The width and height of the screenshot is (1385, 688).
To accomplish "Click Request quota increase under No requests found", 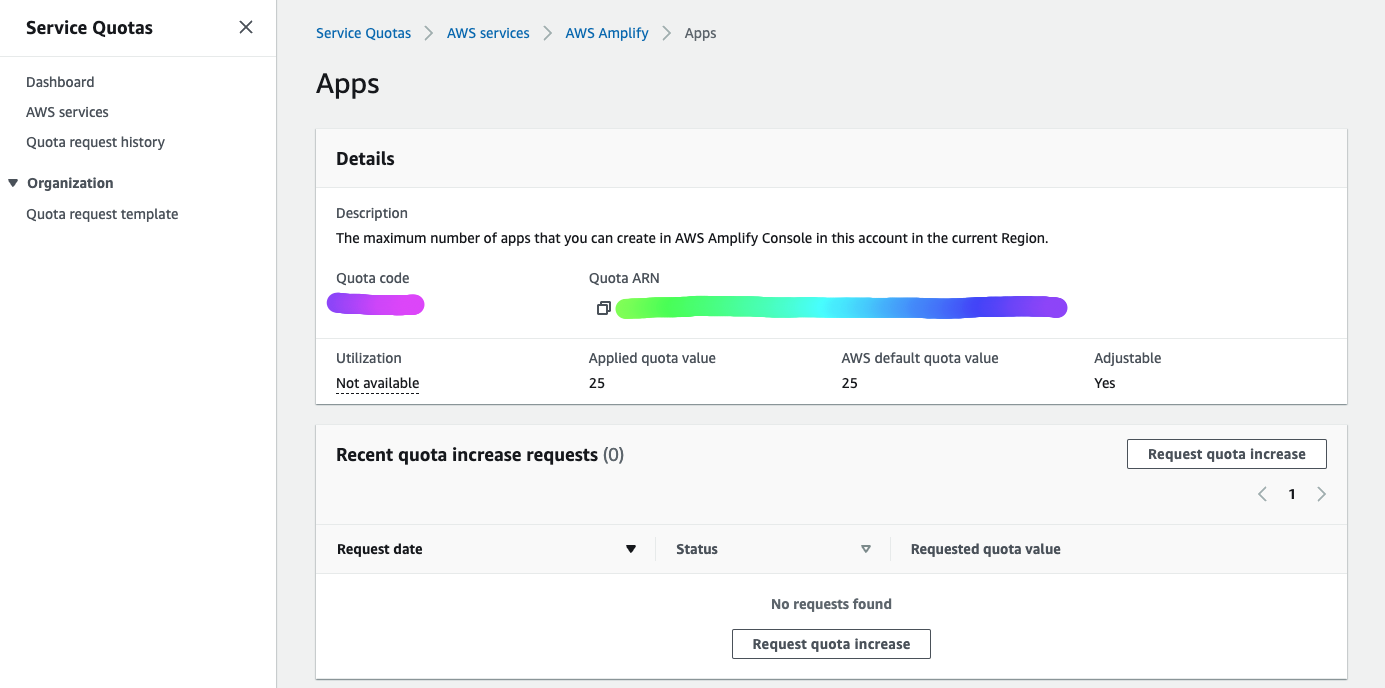I will [831, 644].
